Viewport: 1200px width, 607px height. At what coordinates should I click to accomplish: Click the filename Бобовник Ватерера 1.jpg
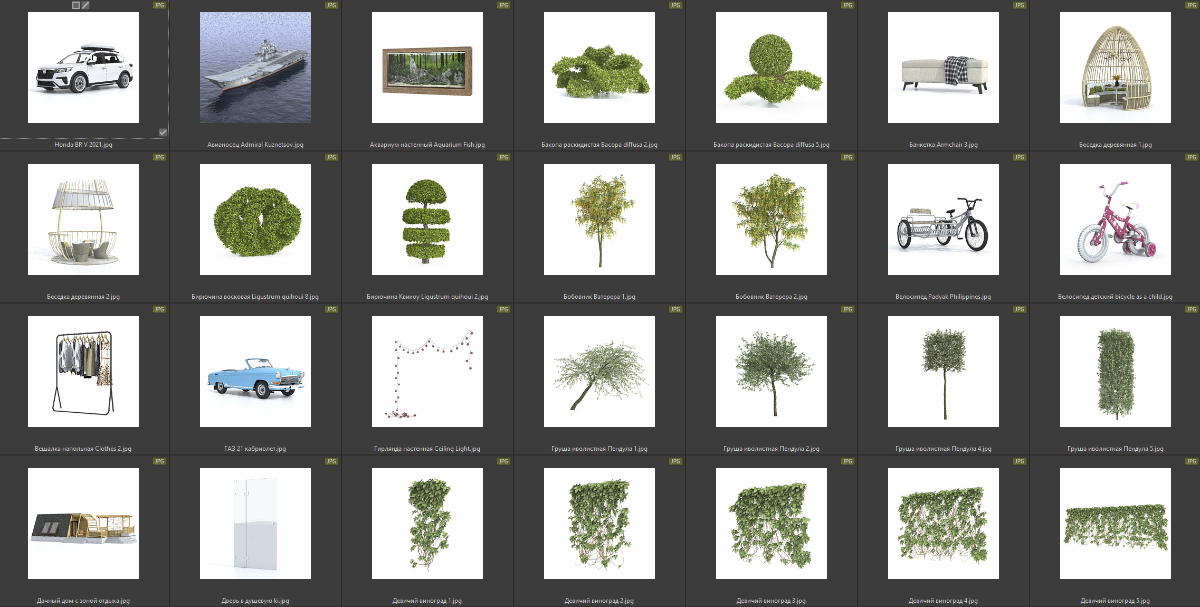pos(600,297)
